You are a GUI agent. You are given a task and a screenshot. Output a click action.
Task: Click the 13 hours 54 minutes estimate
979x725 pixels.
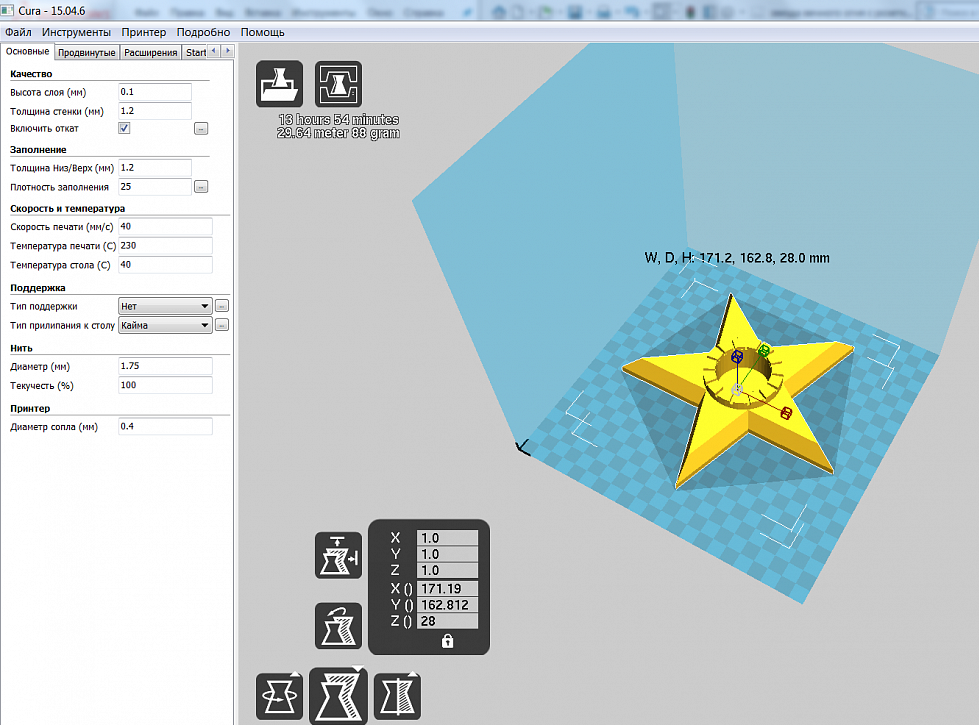point(338,119)
